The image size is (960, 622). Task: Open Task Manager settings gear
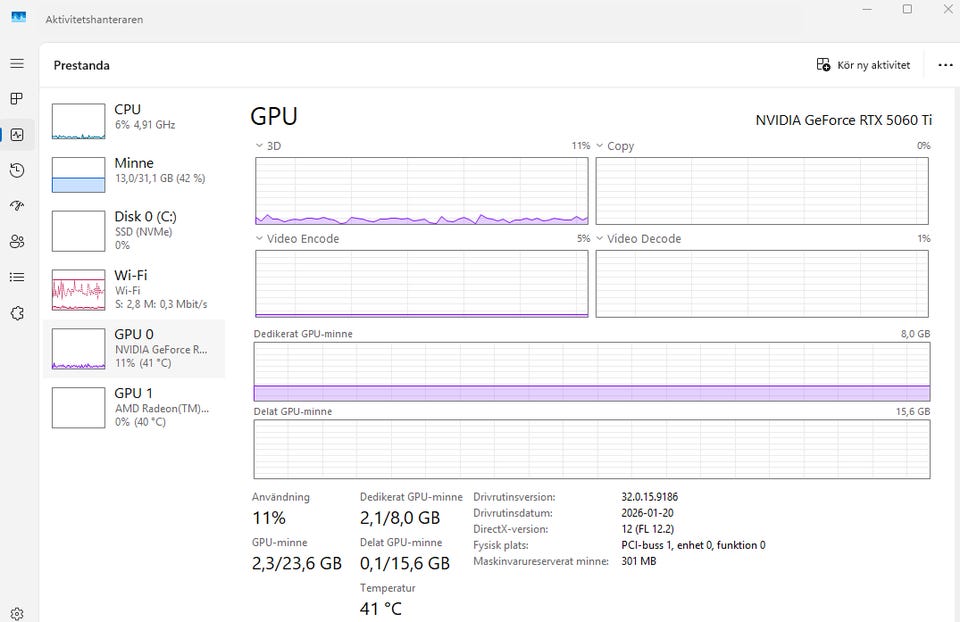[17, 614]
